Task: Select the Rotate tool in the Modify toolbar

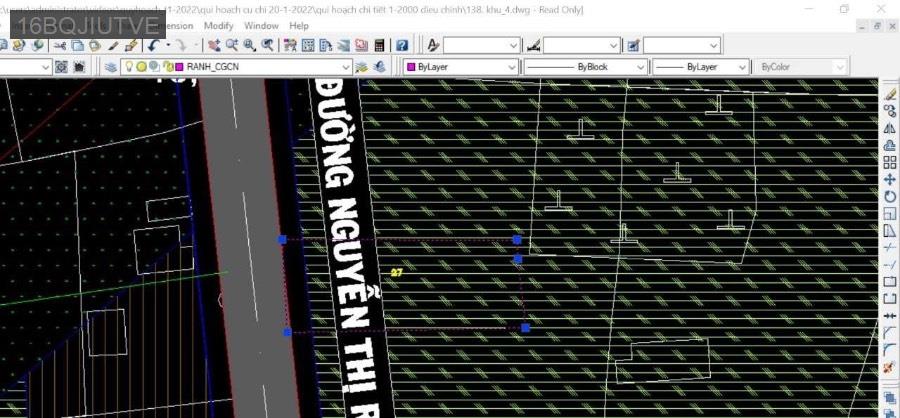Action: coord(889,196)
